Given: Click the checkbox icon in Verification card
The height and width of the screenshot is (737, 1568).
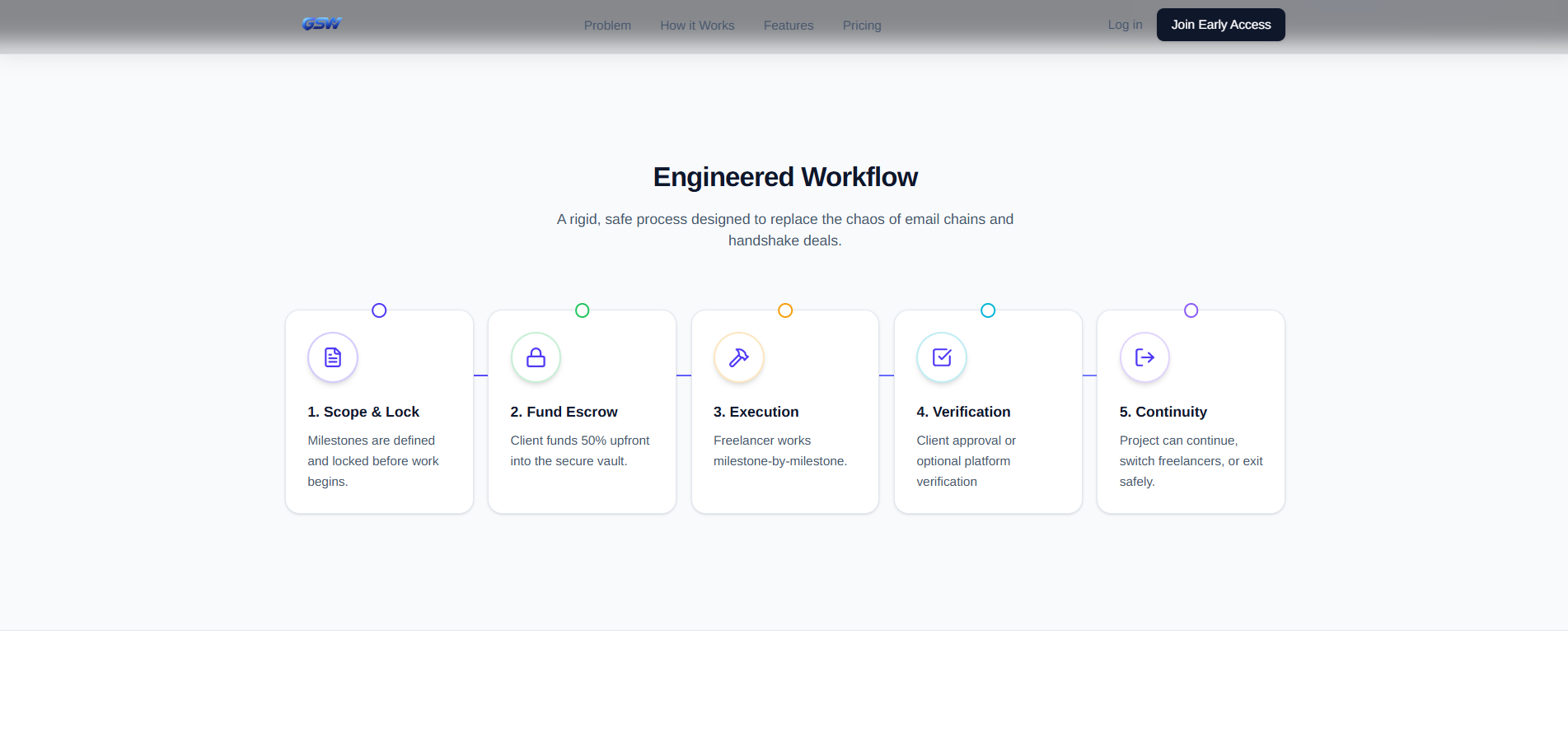Looking at the screenshot, I should [x=942, y=357].
